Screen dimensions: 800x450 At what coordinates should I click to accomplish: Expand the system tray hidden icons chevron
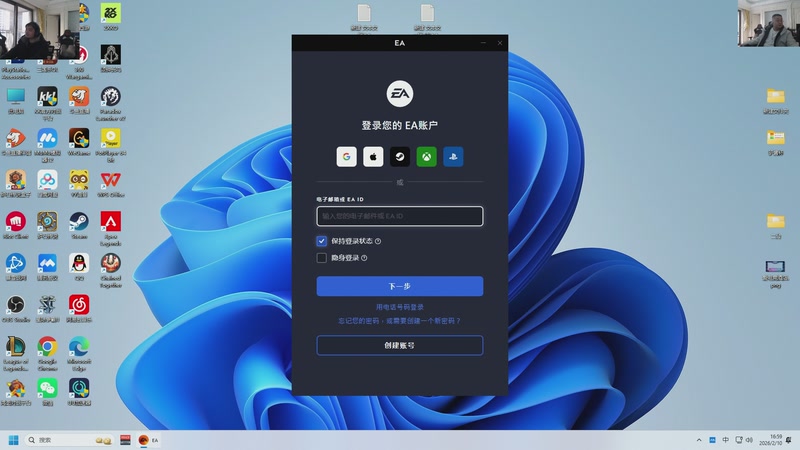(699, 440)
